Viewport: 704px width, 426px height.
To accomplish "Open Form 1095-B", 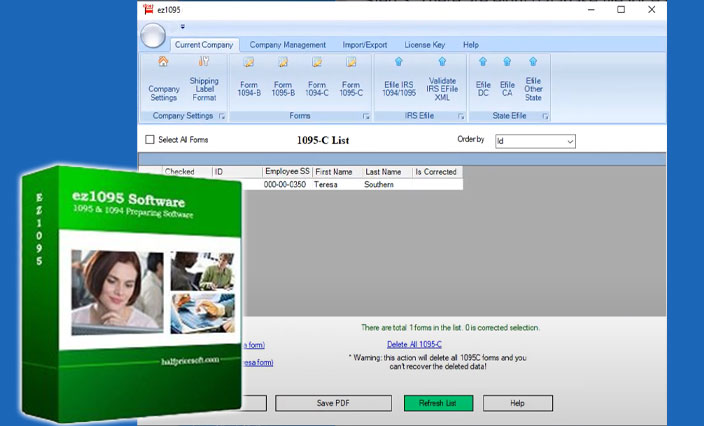I will [x=283, y=77].
